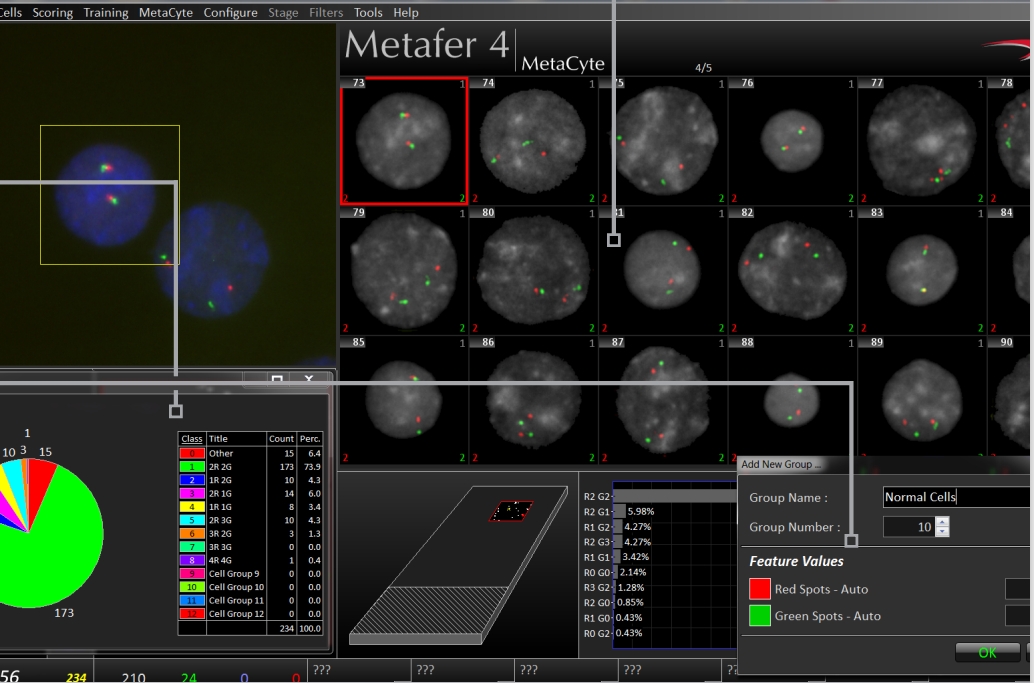Click the green 24 count in status bar

189,677
